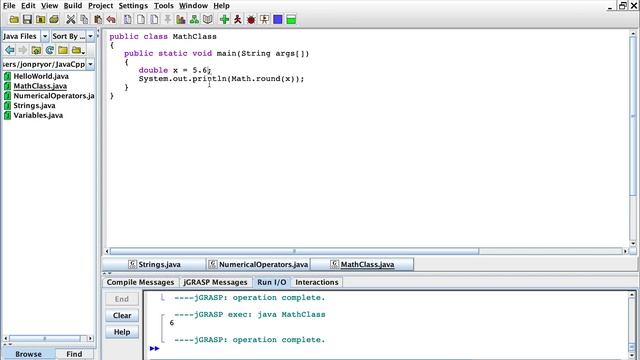Select NumericalOperators.java in file list

coord(49,96)
